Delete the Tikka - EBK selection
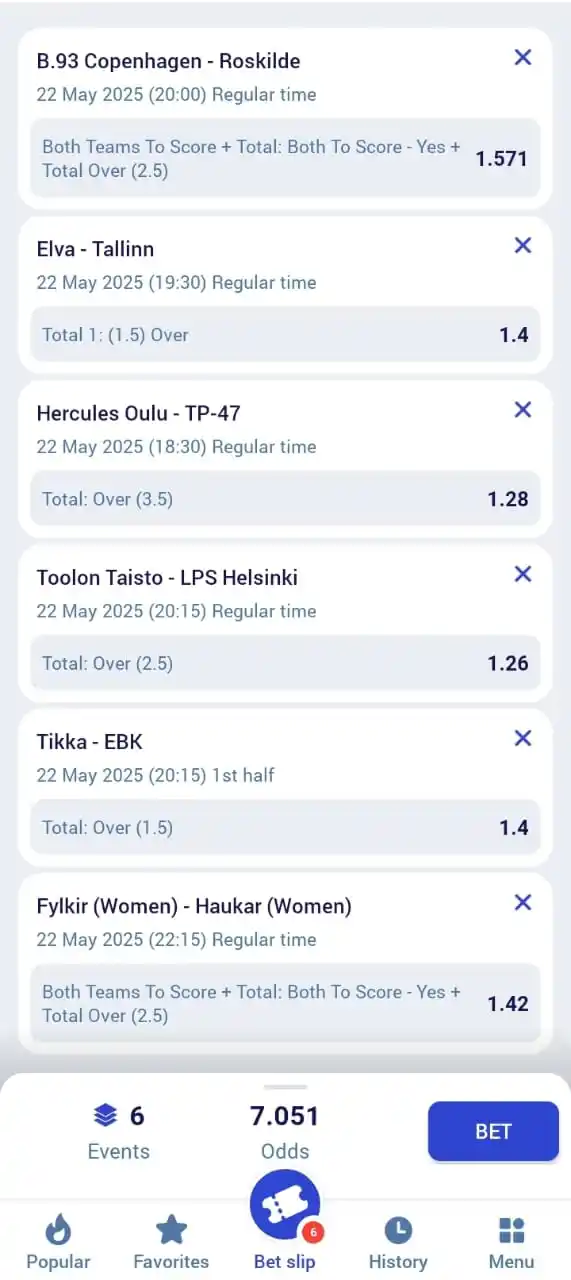Screen dimensions: 571x1280 click(522, 738)
